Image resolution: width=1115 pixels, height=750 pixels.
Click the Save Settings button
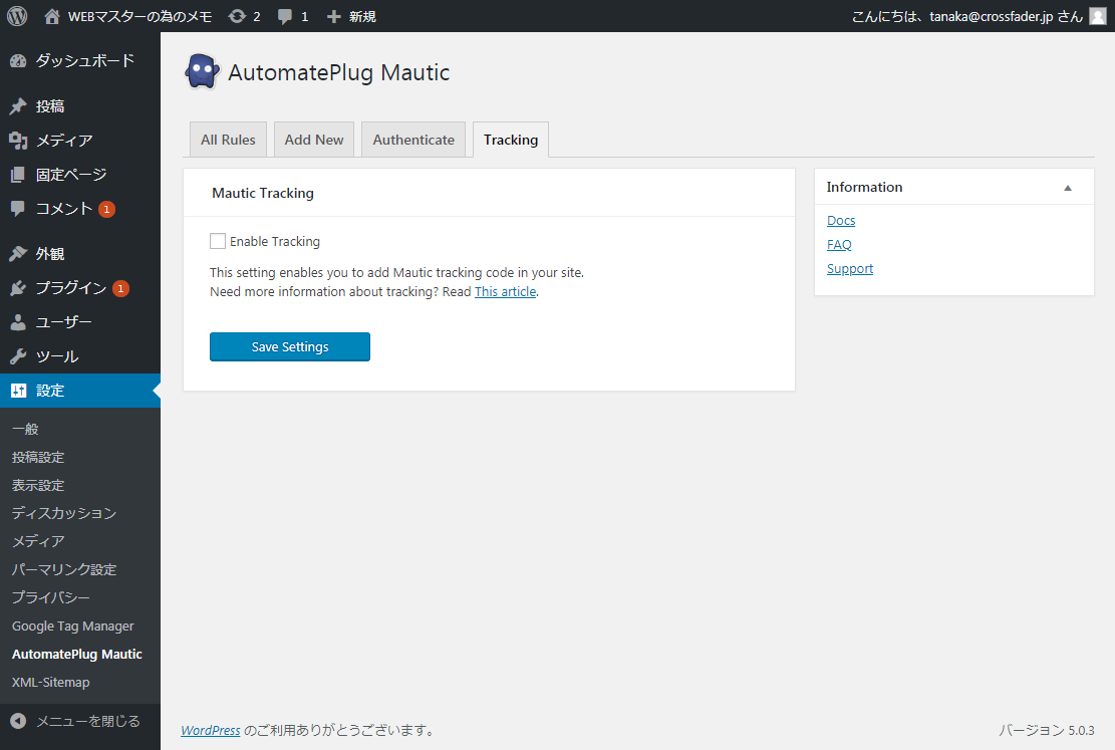pyautogui.click(x=290, y=347)
